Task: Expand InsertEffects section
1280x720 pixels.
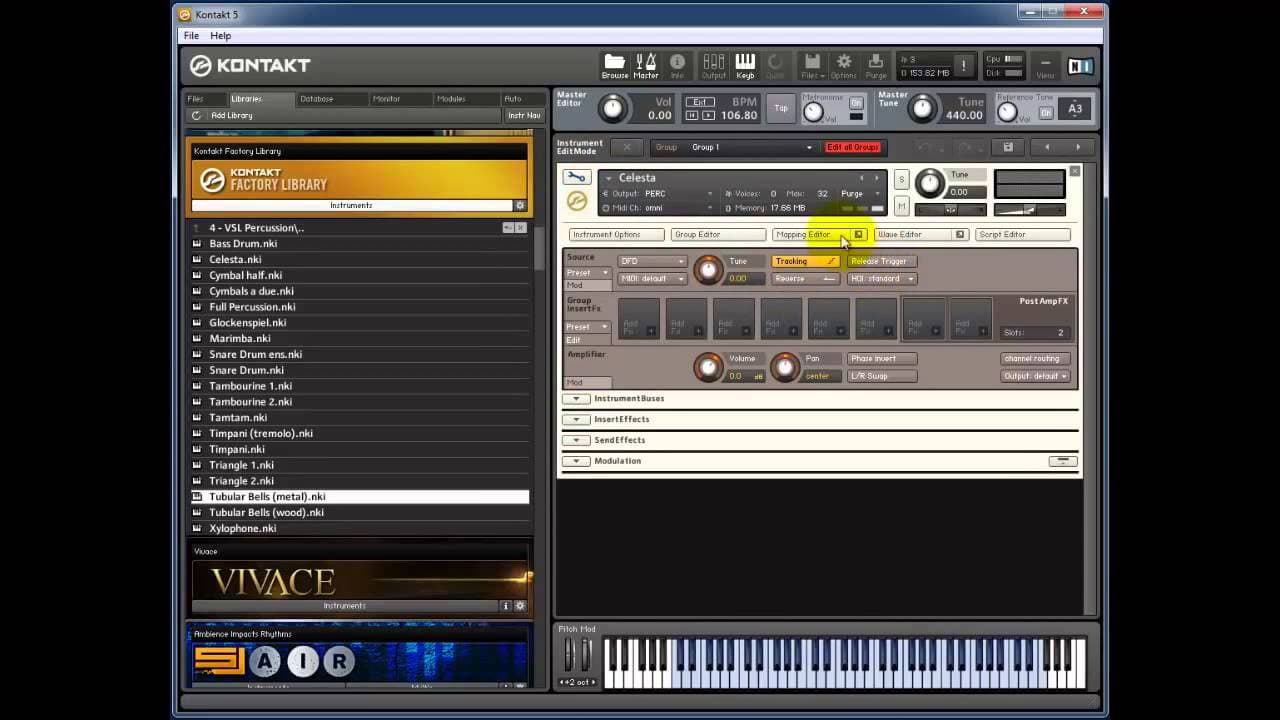Action: (x=576, y=419)
